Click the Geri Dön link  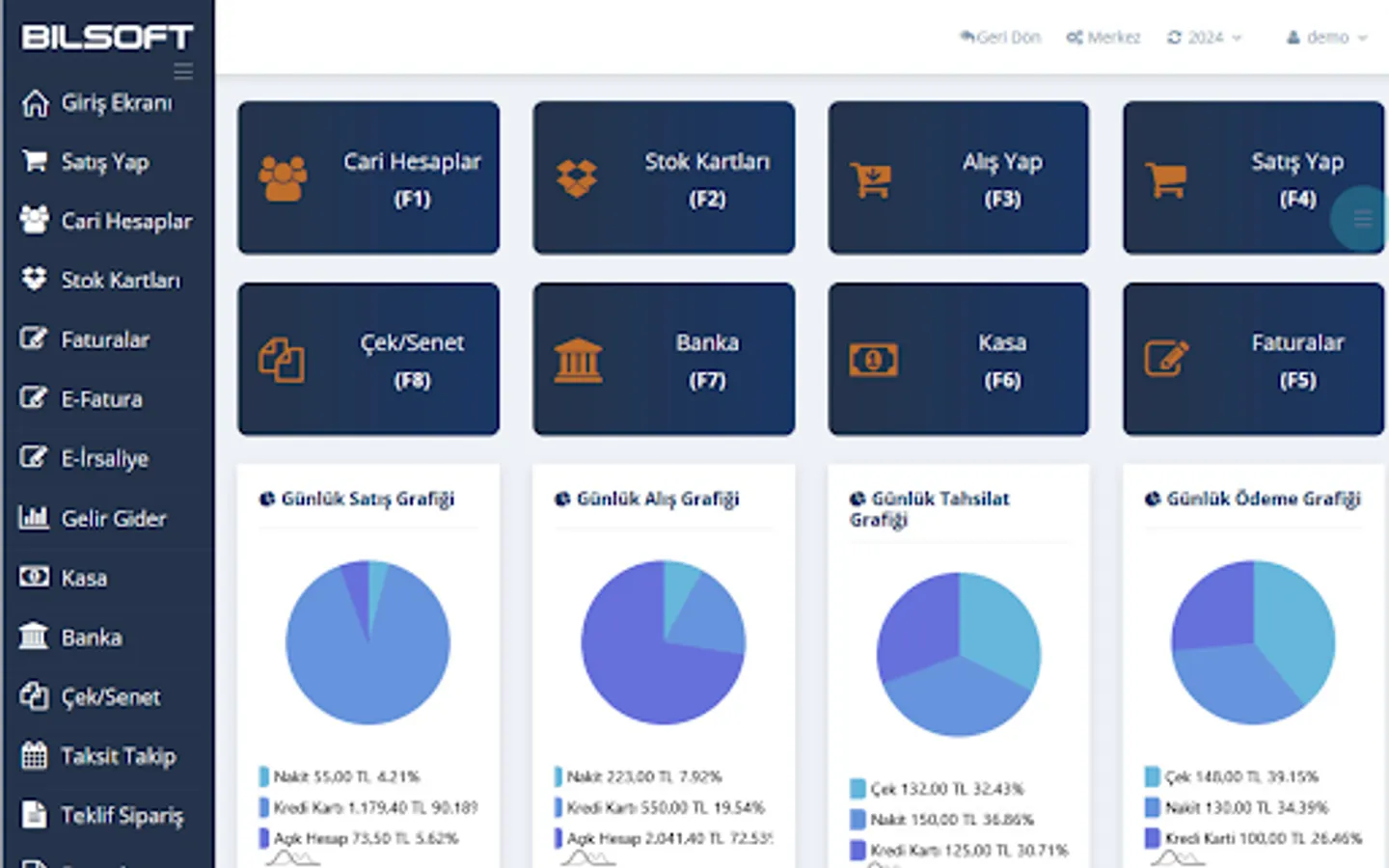click(x=1000, y=38)
